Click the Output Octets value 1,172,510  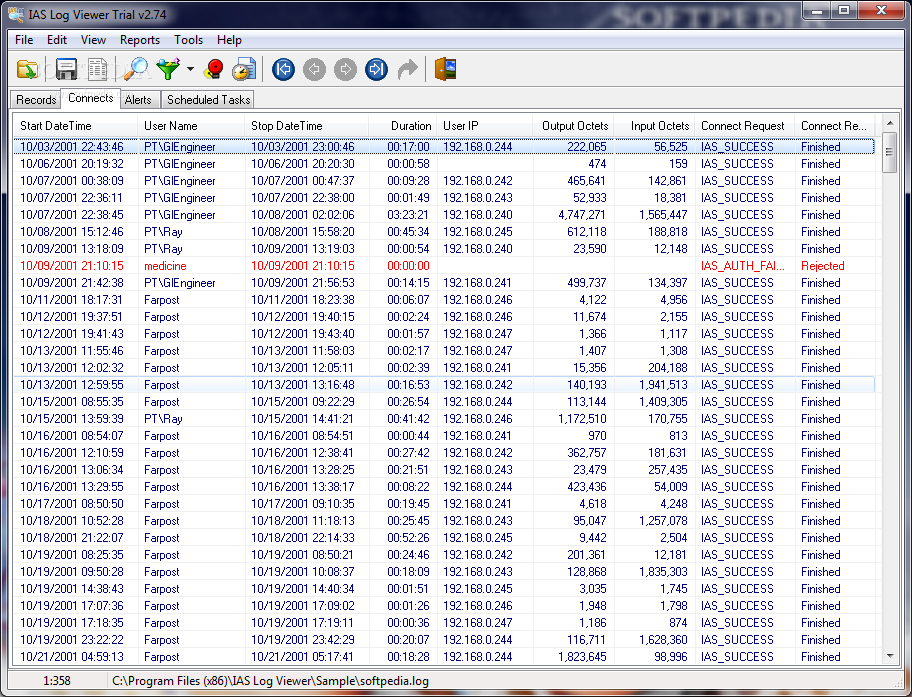582,419
